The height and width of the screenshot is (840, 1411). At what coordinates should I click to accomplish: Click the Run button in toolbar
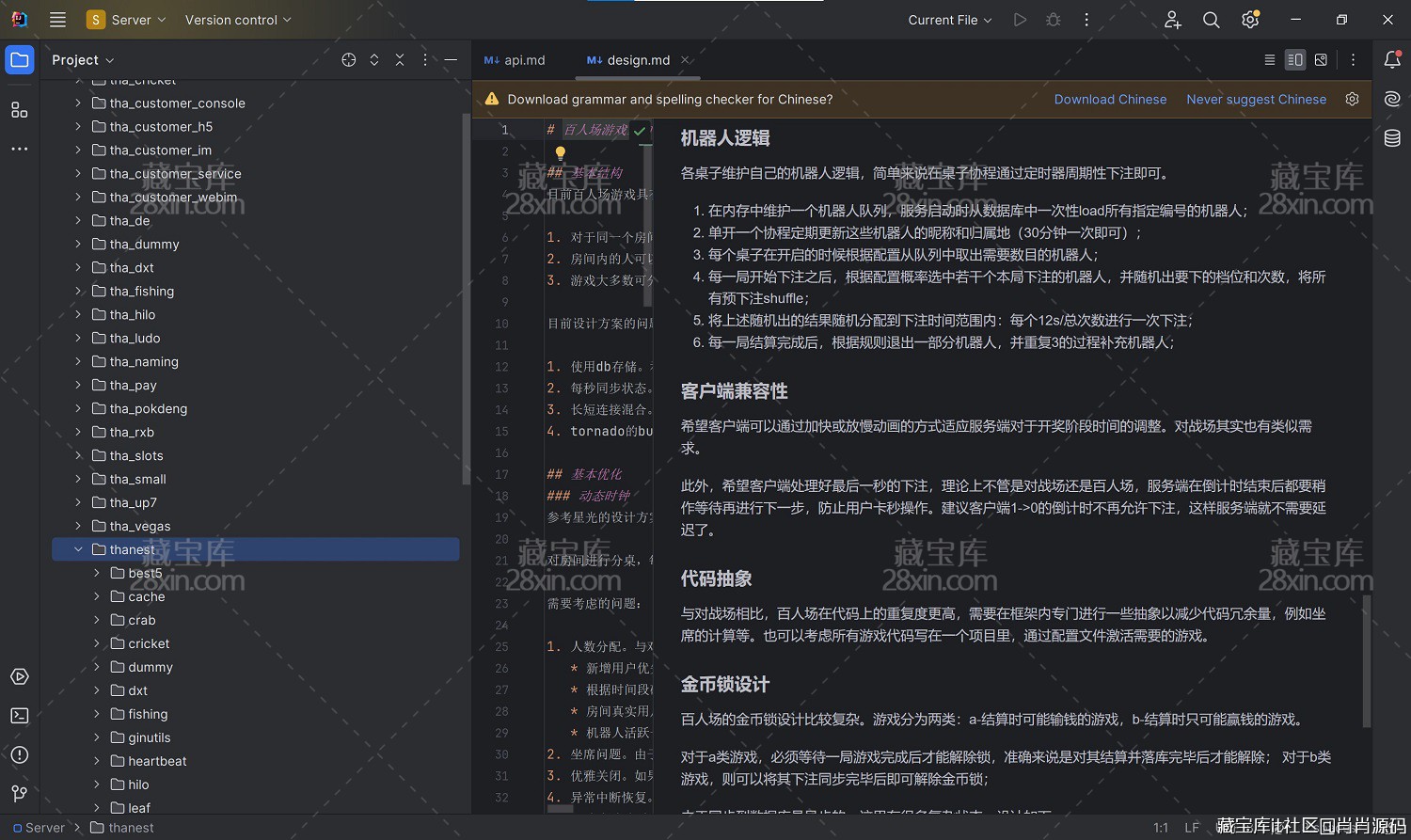click(1020, 20)
